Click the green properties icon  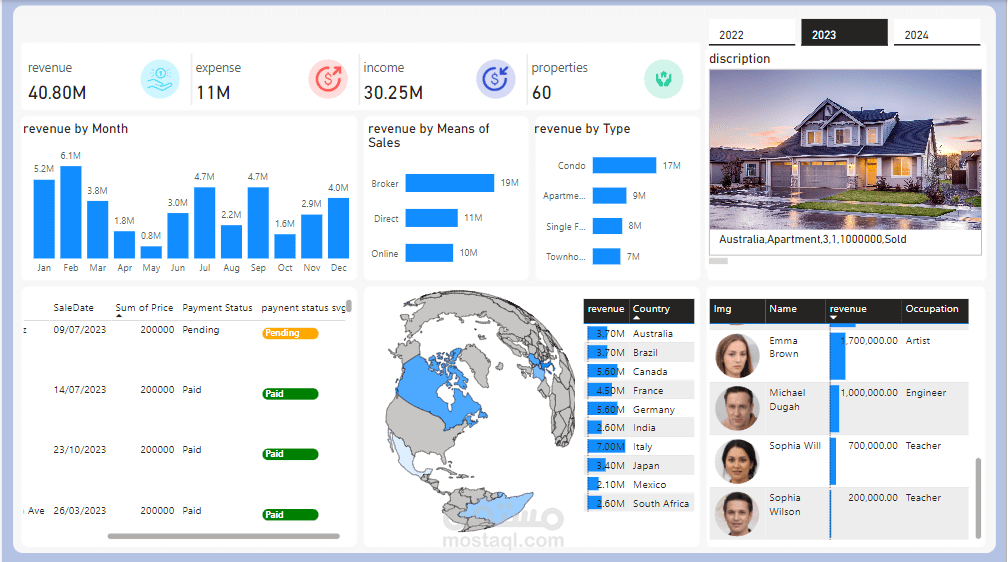[x=663, y=79]
